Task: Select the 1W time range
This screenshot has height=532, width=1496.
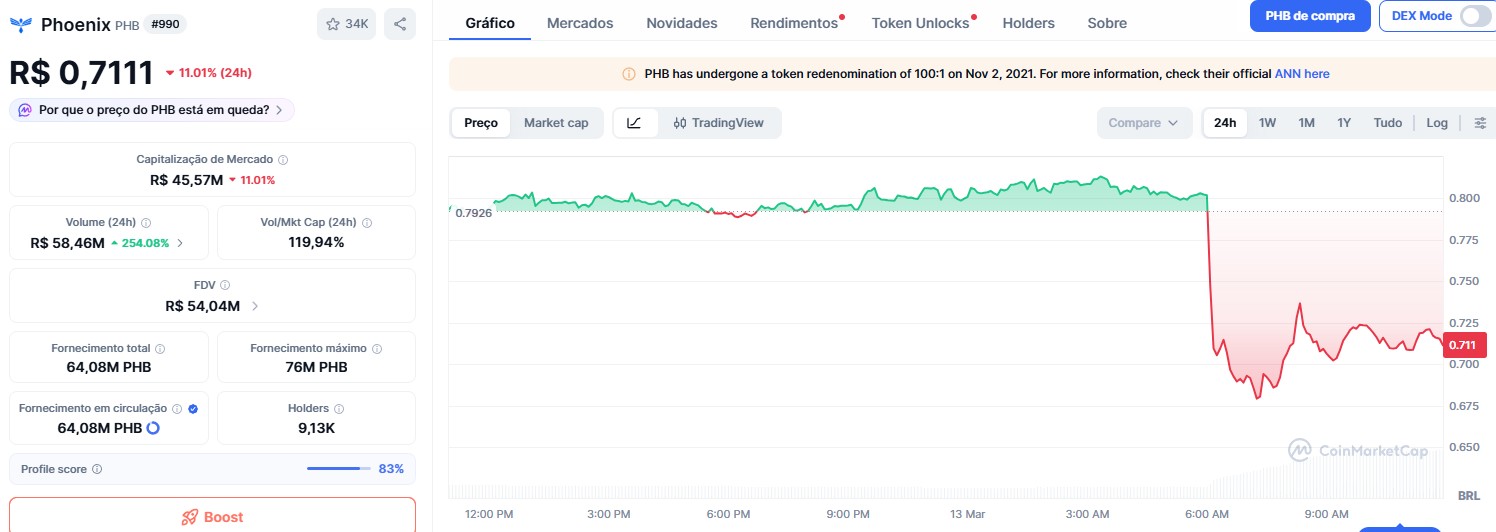Action: point(1267,123)
